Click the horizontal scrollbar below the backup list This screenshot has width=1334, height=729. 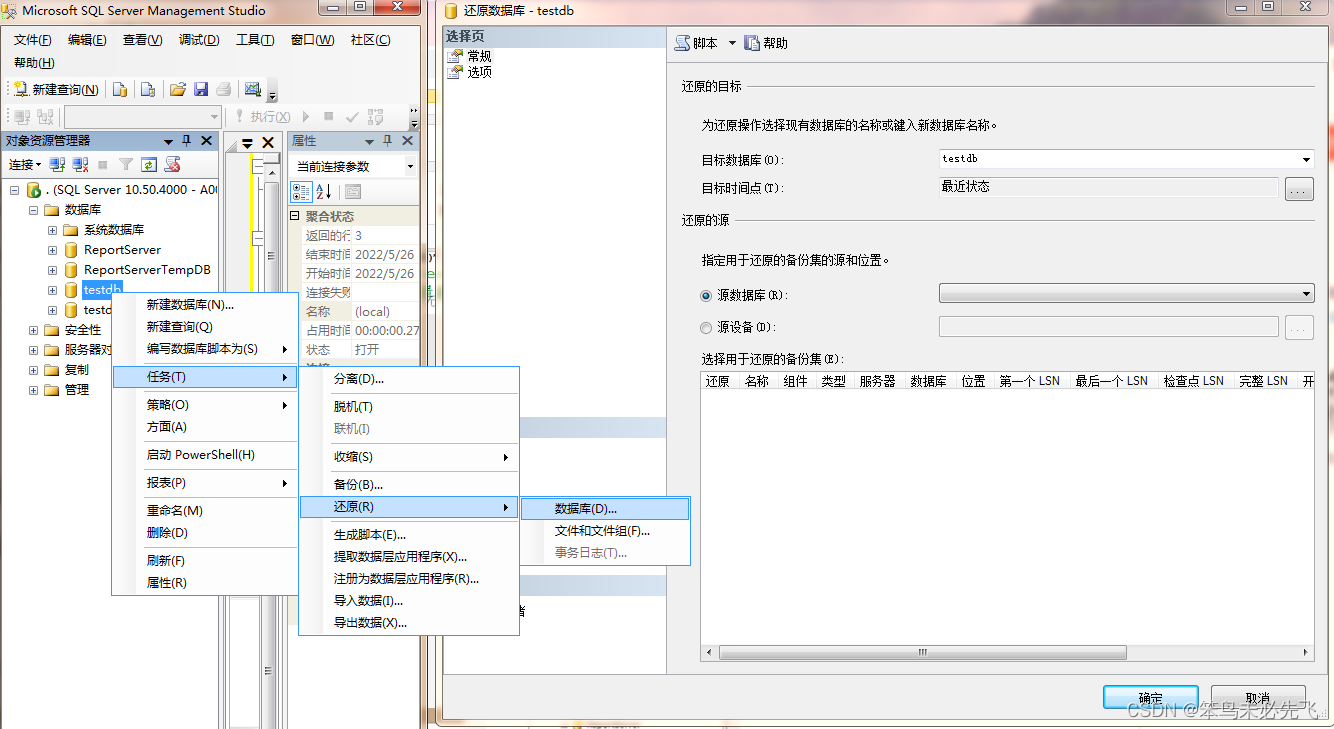(x=920, y=652)
